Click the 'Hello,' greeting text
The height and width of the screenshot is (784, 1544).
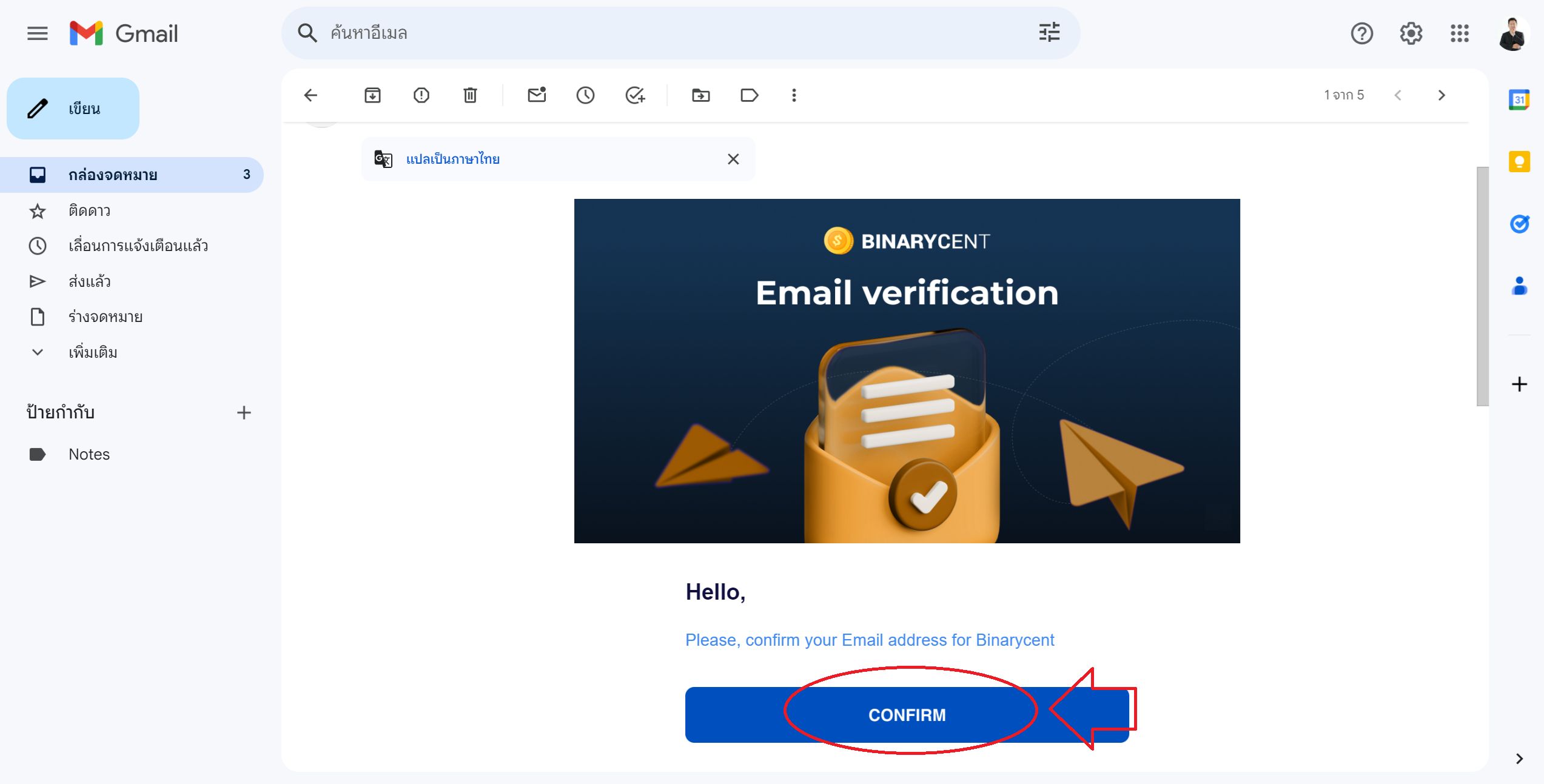pyautogui.click(x=716, y=592)
